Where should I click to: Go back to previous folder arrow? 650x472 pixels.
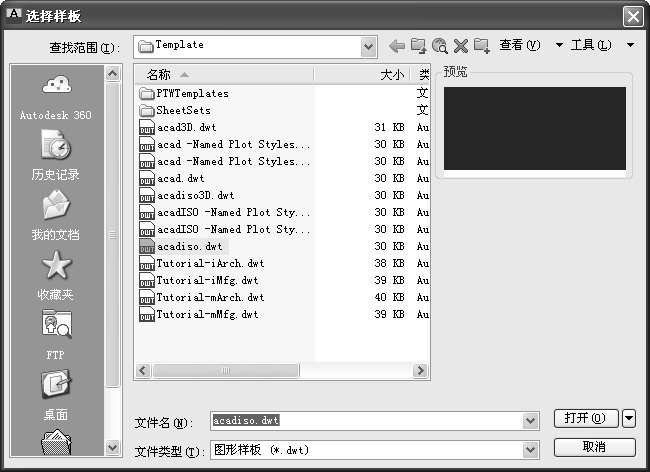[397, 46]
